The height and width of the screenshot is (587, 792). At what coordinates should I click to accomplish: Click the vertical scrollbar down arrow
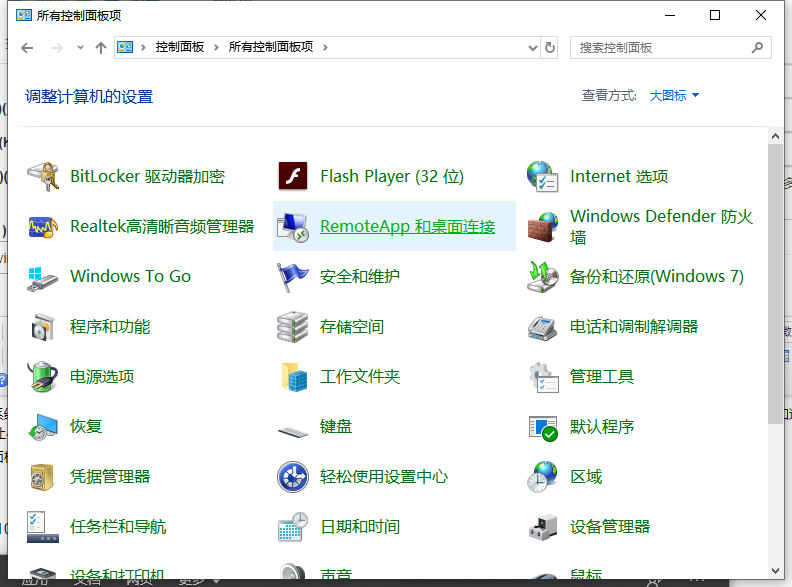(776, 570)
